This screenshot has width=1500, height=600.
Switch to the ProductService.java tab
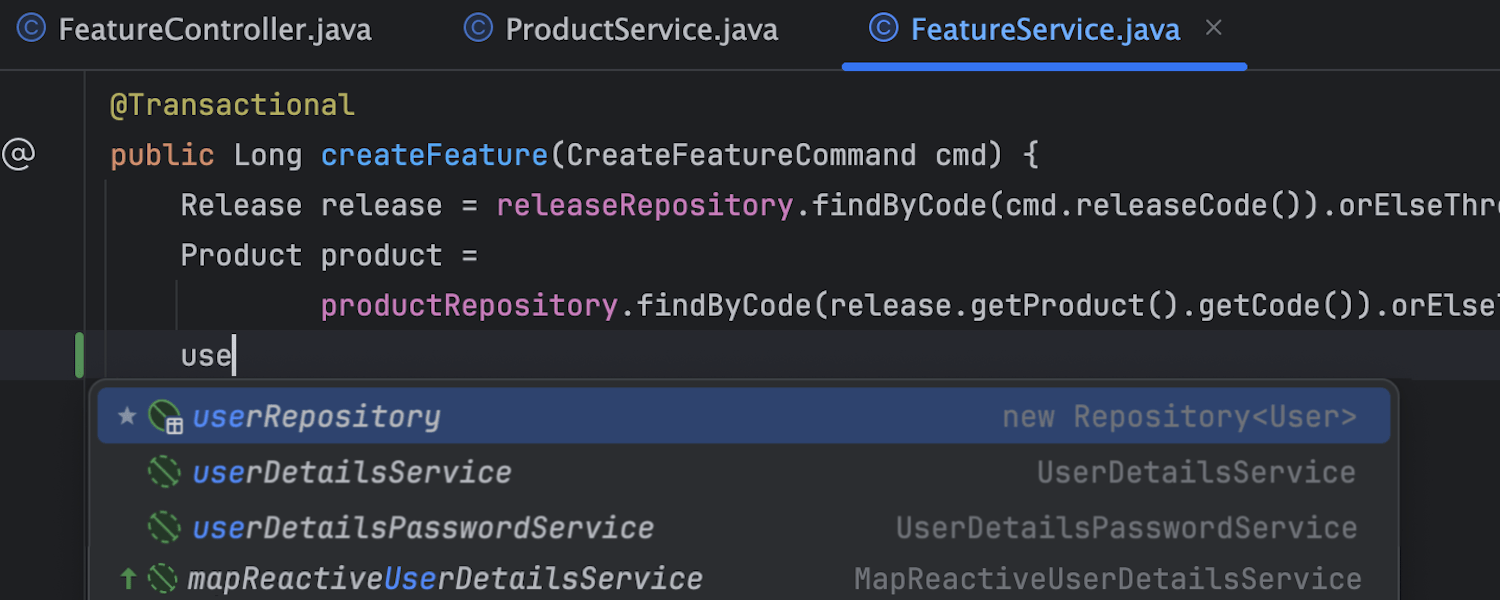click(x=640, y=29)
